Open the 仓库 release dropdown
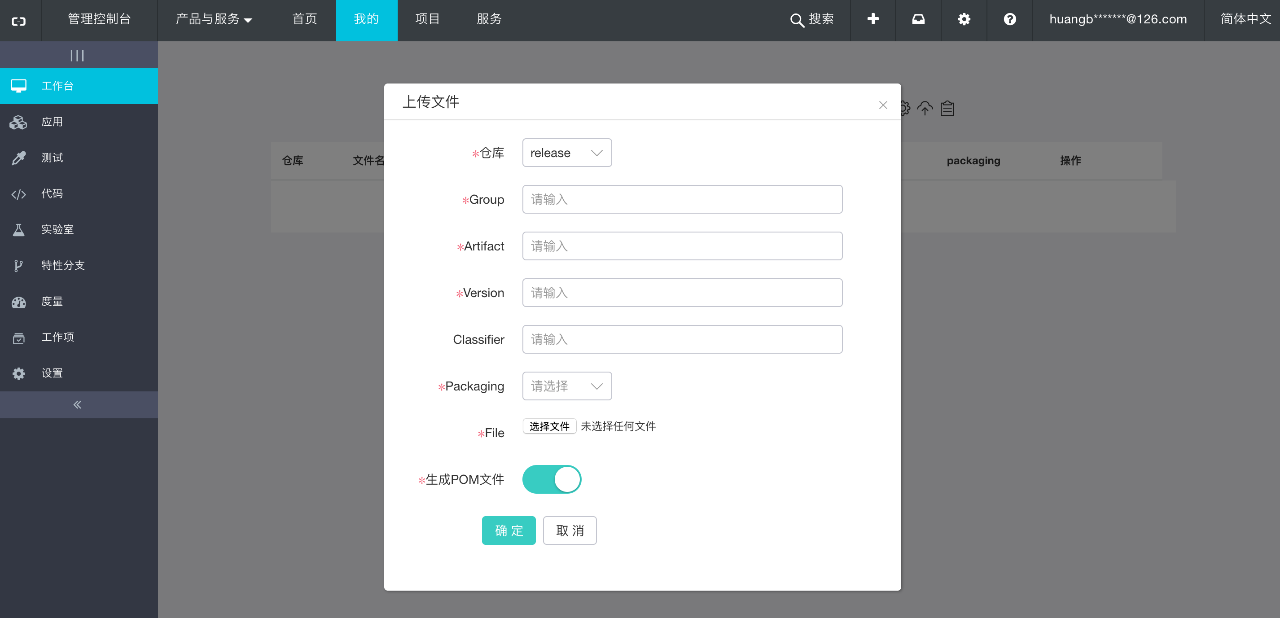Viewport: 1280px width, 618px height. [567, 153]
